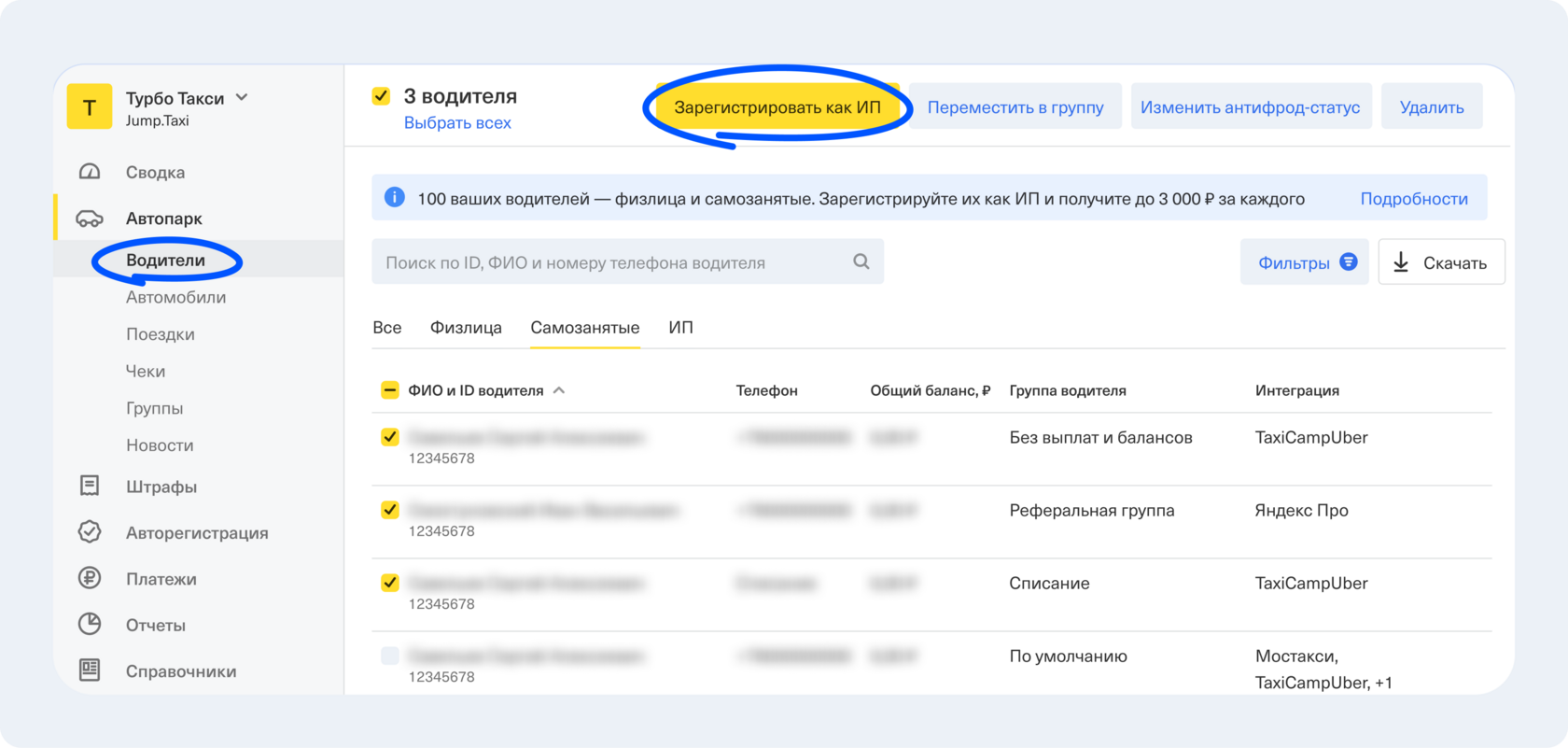Uncheck the first driver's row checkbox
The width and height of the screenshot is (1568, 748).
390,437
